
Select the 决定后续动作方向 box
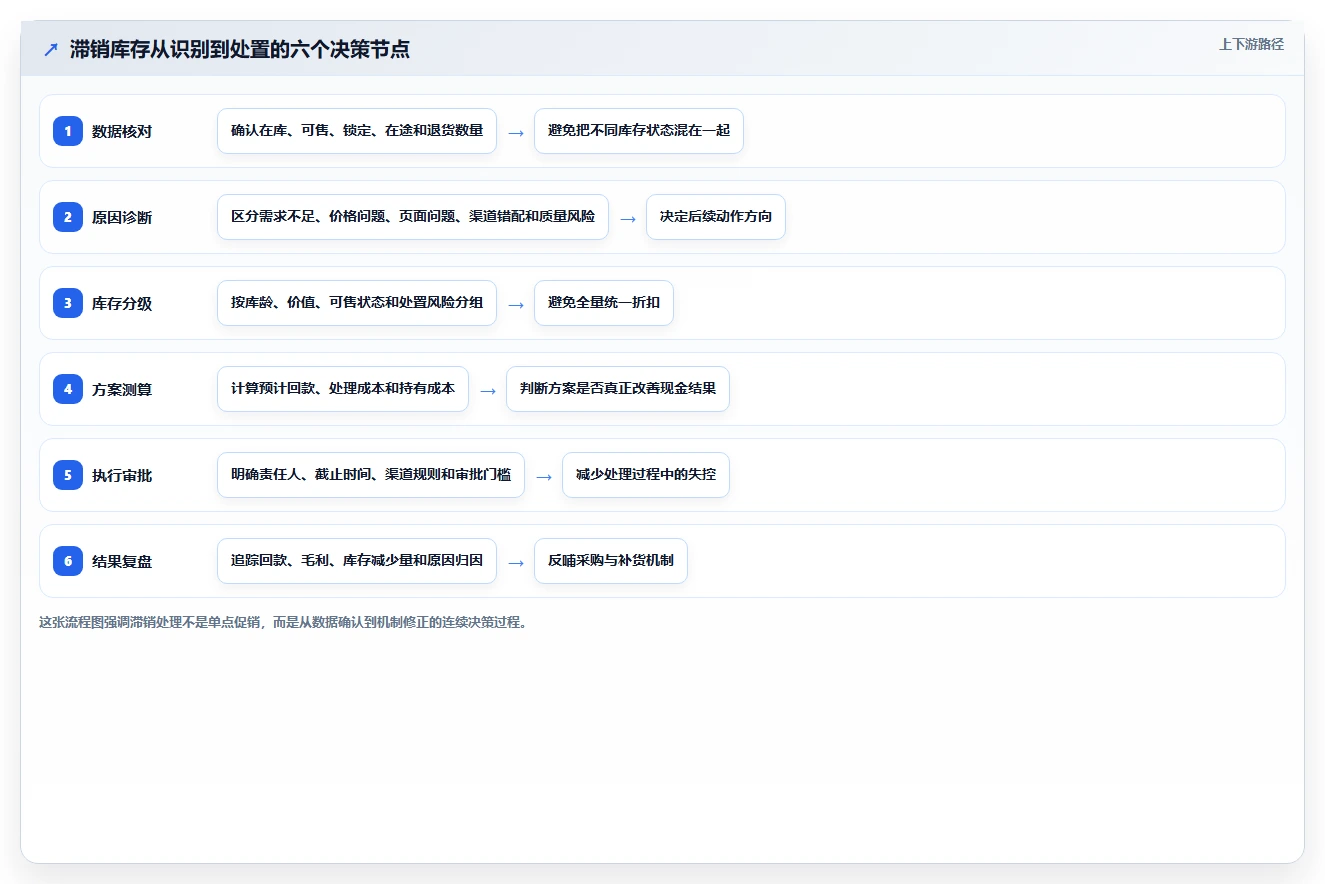716,217
